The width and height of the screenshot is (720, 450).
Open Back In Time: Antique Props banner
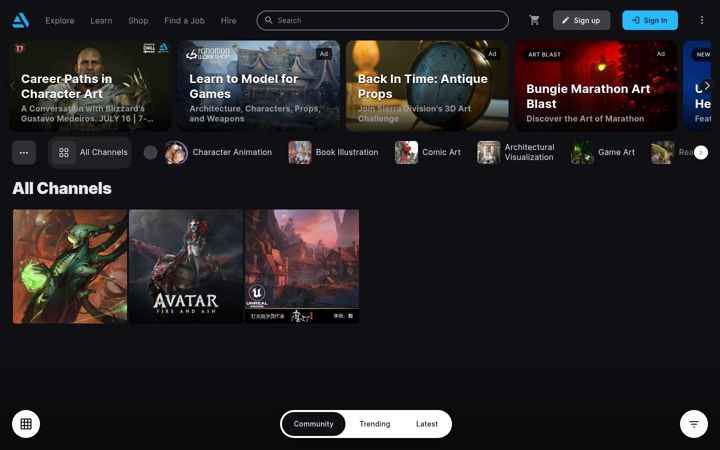428,86
